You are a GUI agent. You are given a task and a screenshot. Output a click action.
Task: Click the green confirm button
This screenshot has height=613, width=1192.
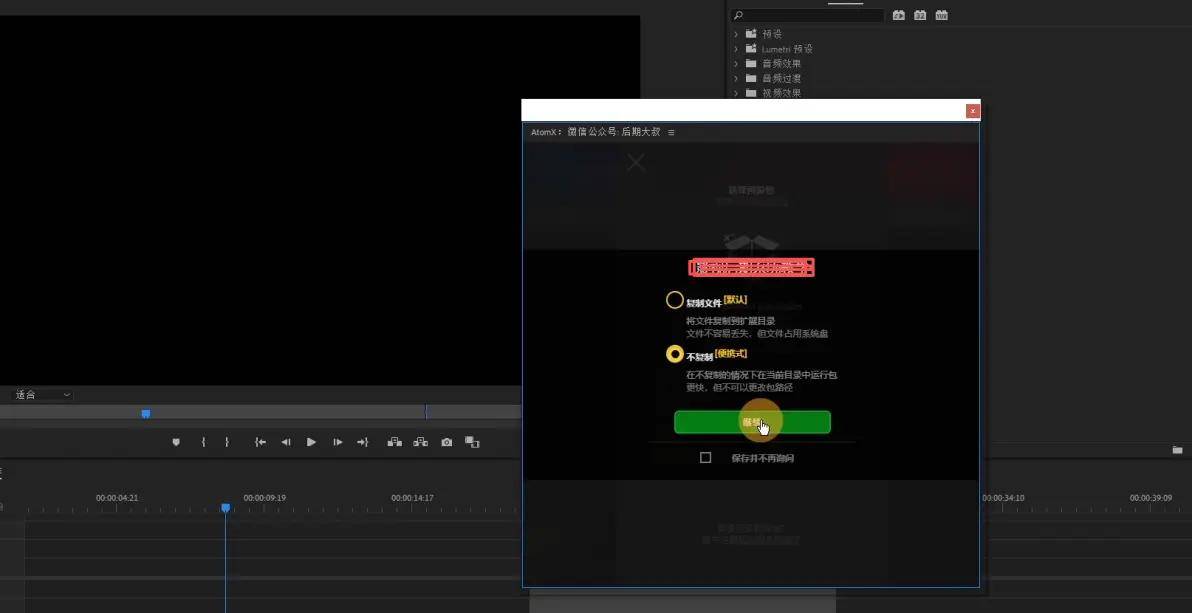click(x=752, y=422)
